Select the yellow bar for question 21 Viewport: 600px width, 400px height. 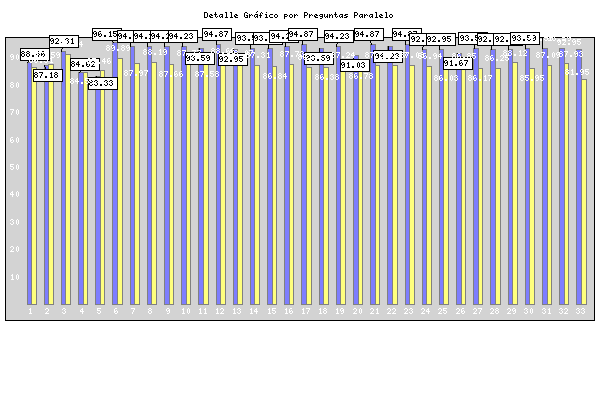pos(377,185)
